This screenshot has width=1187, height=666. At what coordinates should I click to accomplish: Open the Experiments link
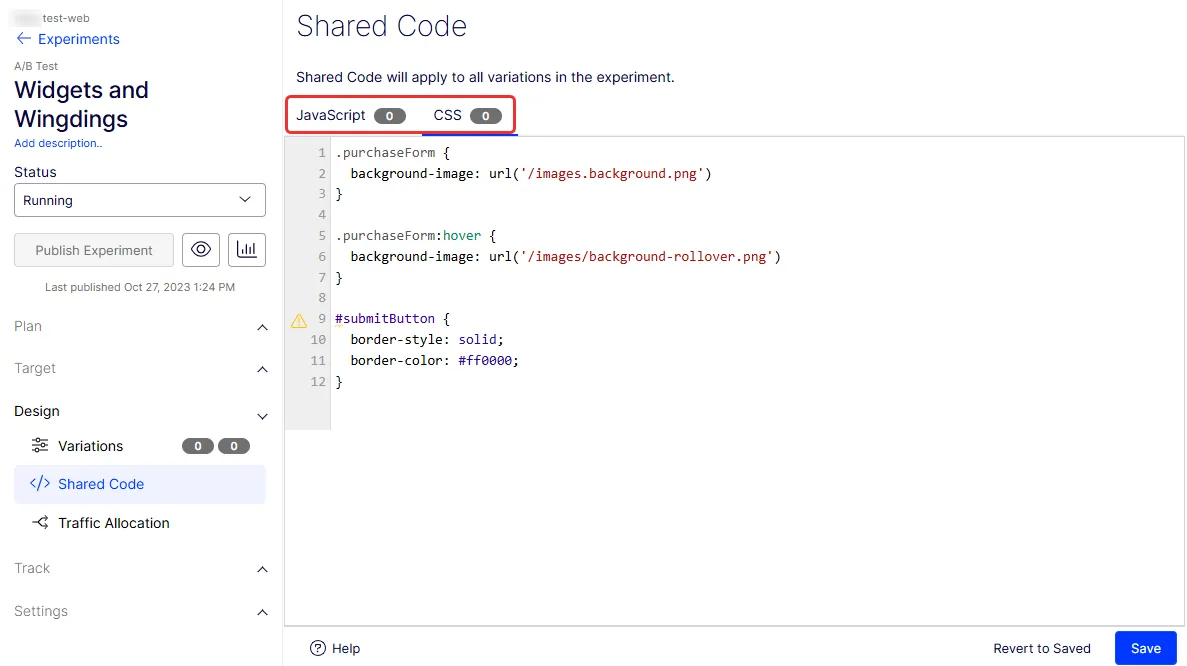tap(79, 39)
